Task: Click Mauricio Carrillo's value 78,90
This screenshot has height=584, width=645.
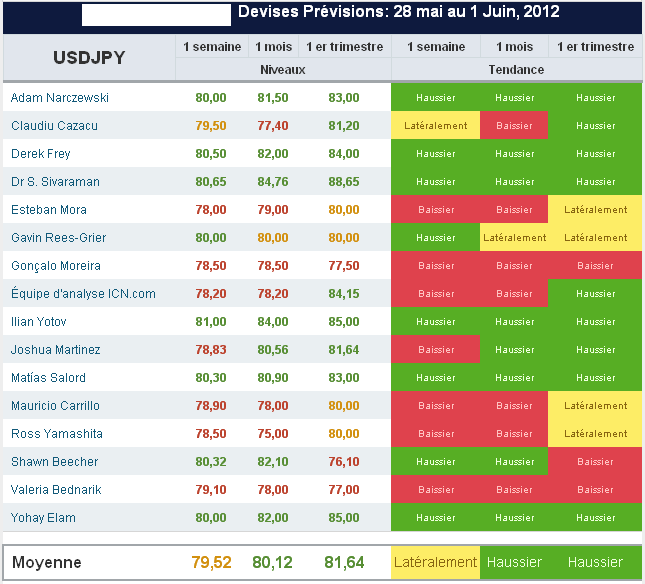Action: [x=211, y=406]
